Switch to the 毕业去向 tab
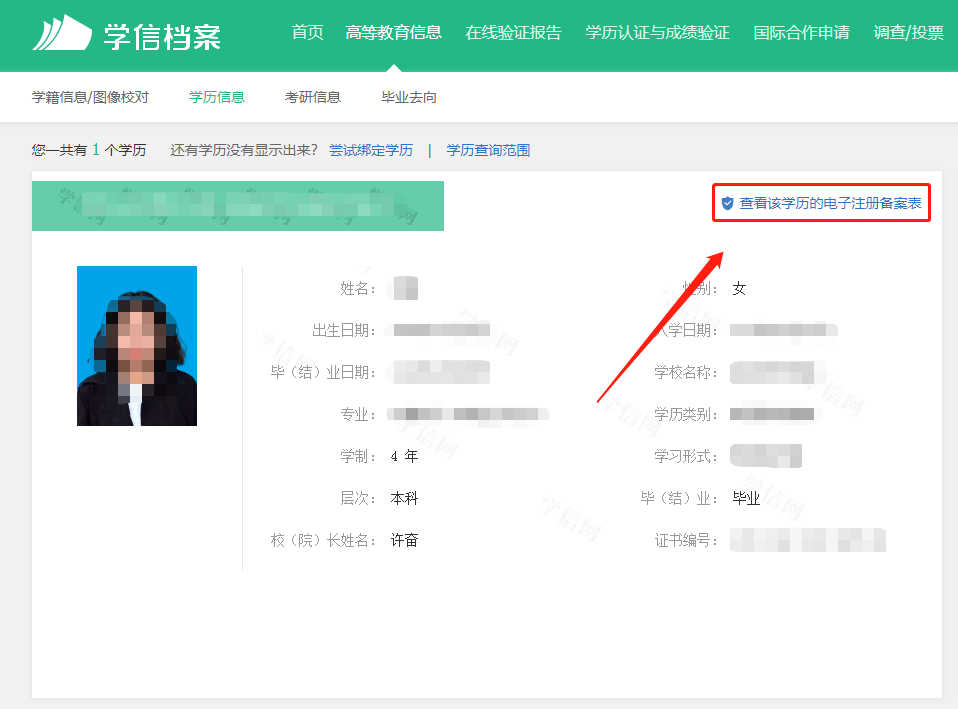 [x=409, y=97]
